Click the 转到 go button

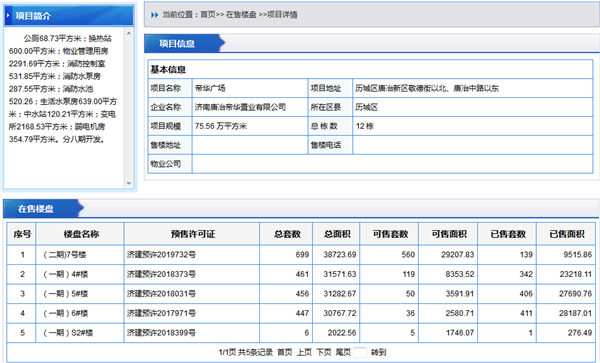point(378,352)
